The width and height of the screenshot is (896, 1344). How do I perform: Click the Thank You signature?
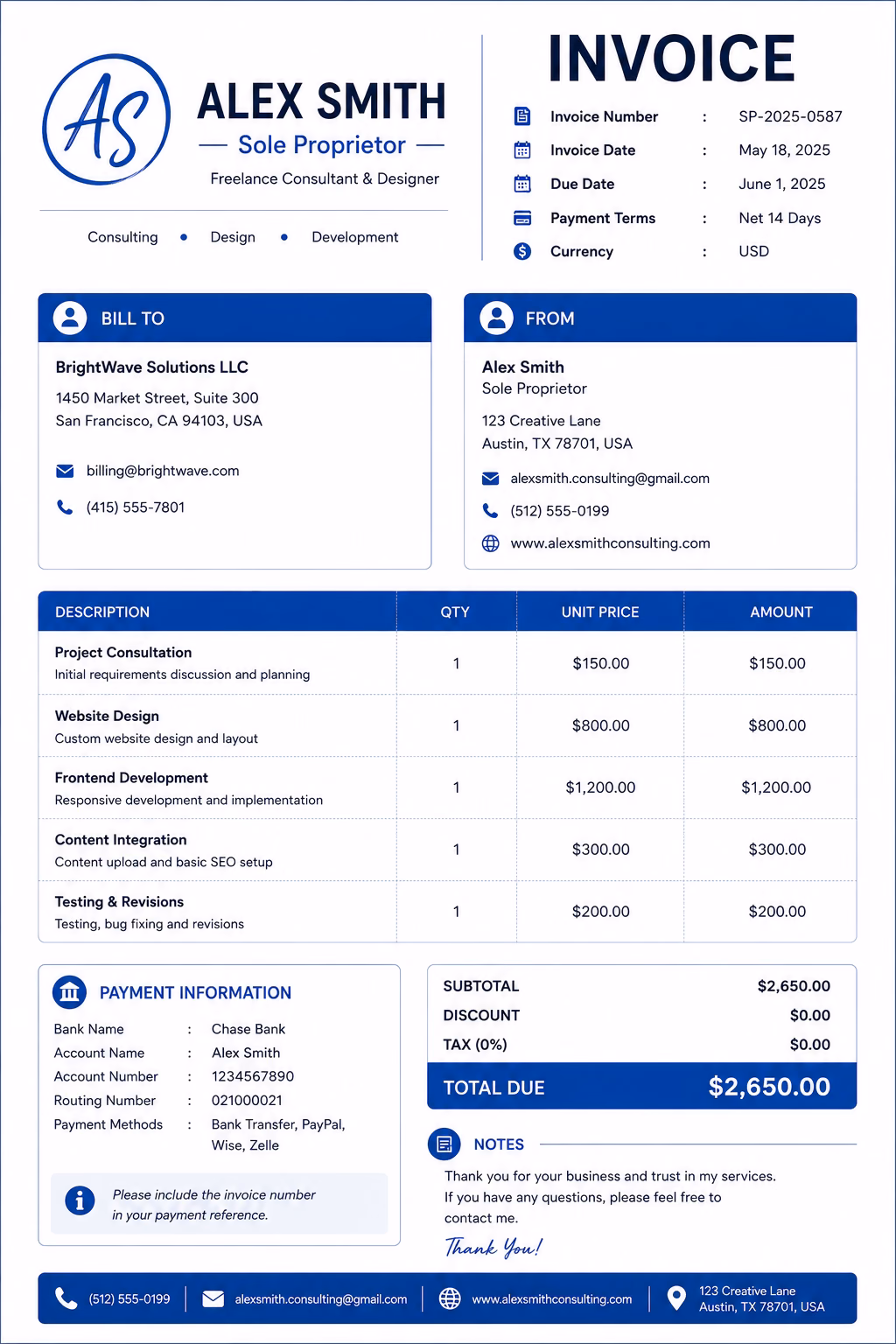coord(493,1247)
